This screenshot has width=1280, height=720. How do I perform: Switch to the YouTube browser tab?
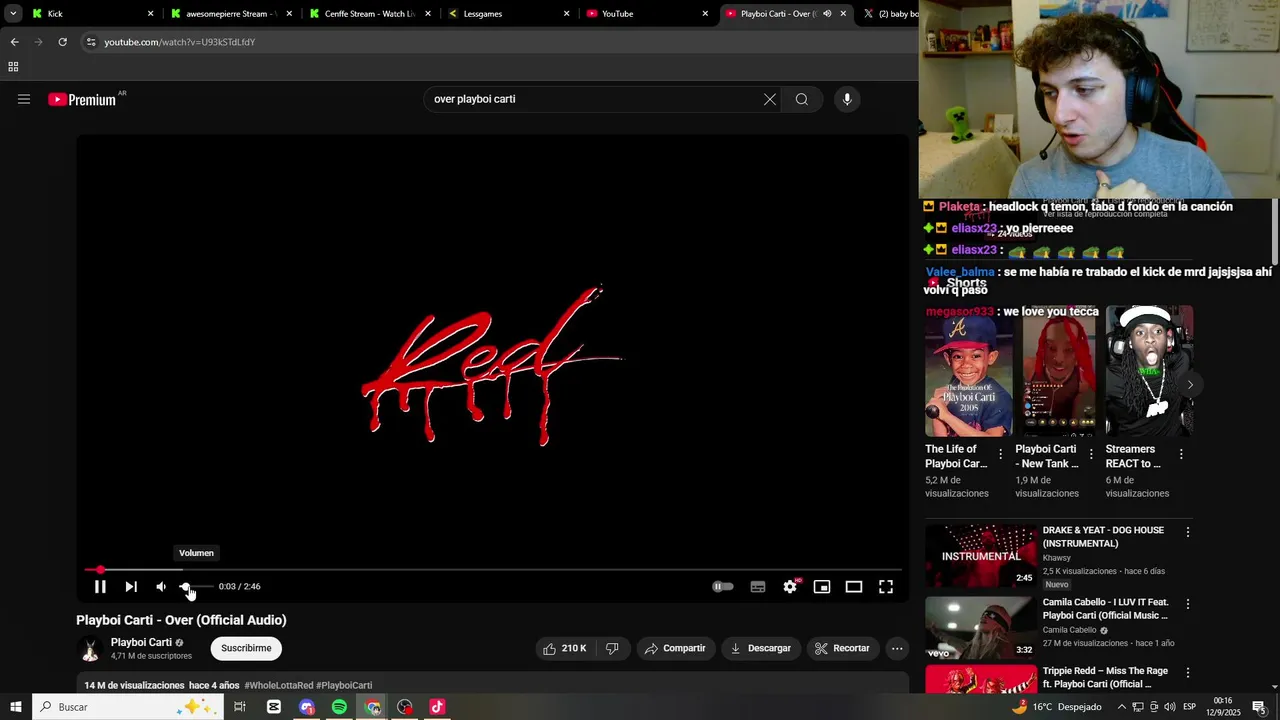coord(646,14)
